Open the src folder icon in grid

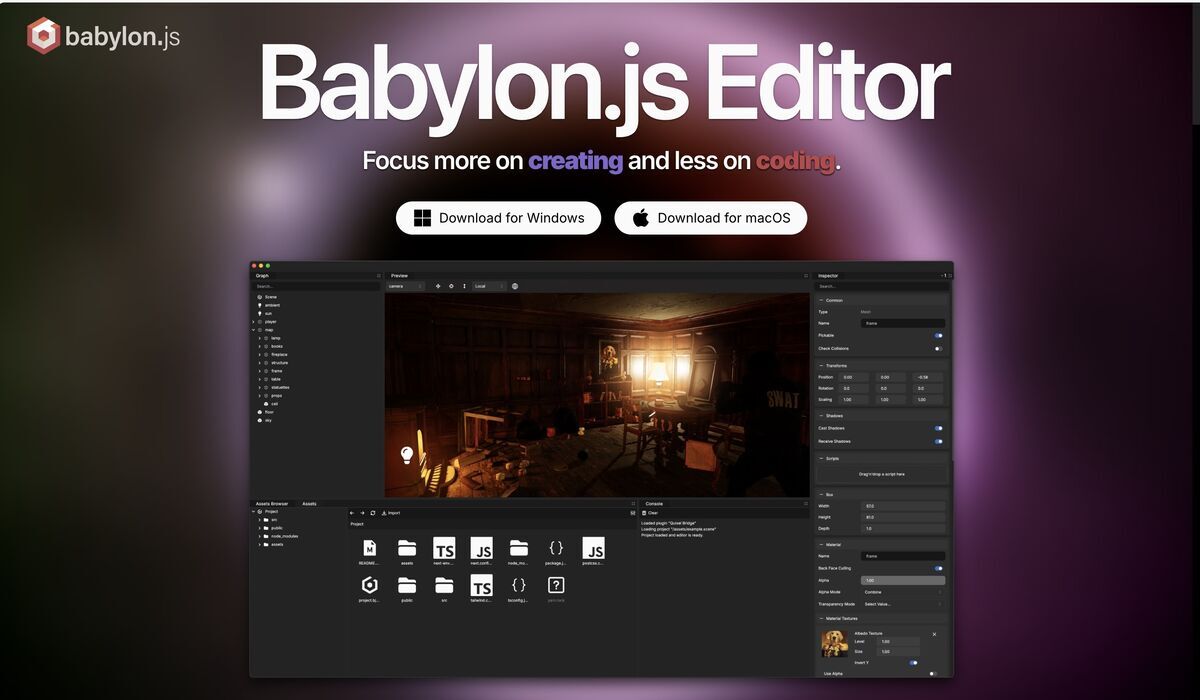pyautogui.click(x=444, y=585)
